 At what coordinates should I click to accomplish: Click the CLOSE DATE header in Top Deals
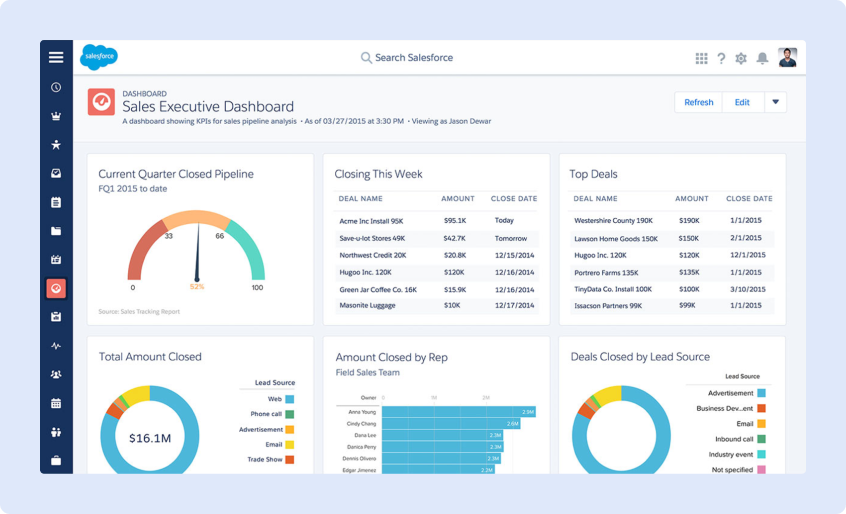tap(749, 198)
